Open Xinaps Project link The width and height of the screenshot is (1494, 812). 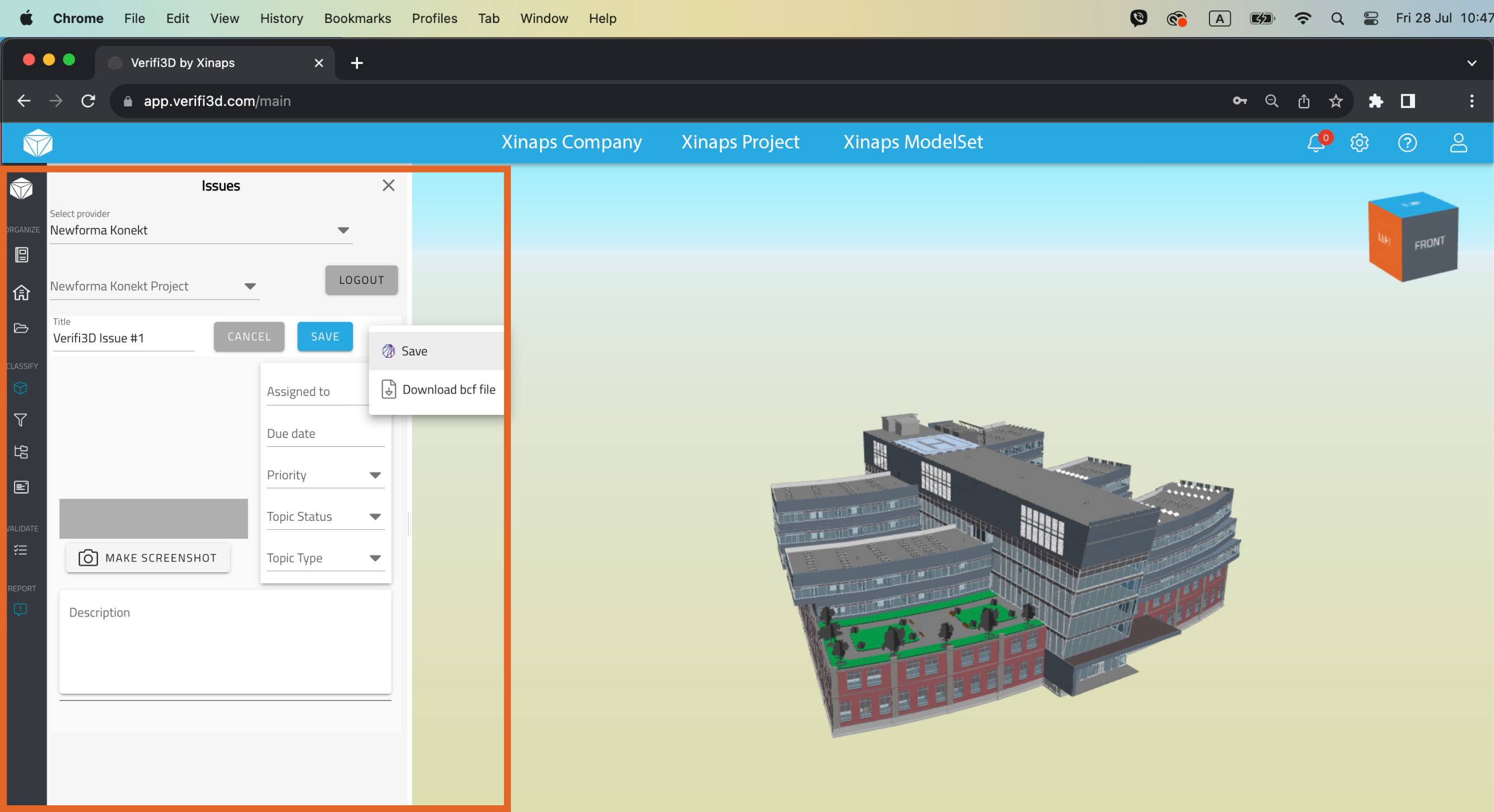click(740, 142)
